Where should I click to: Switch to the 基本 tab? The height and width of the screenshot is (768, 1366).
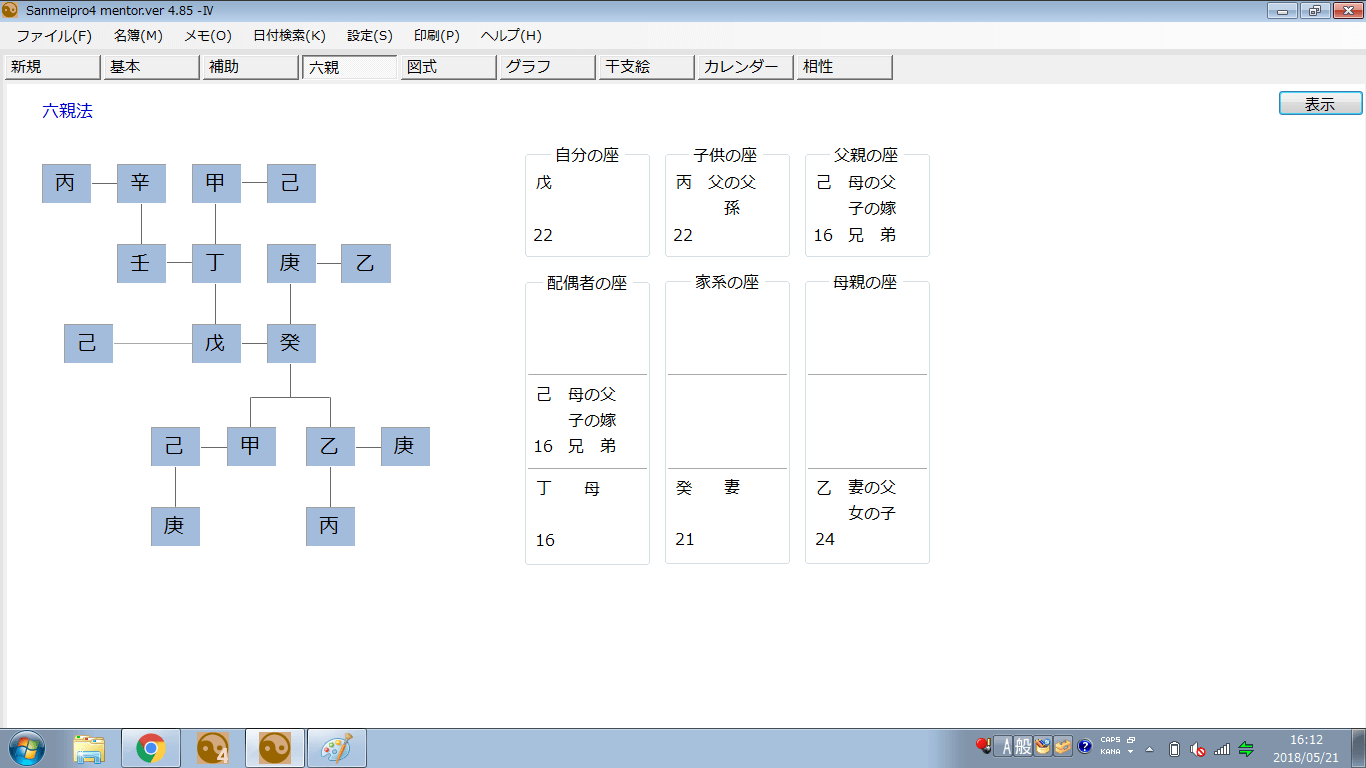click(151, 67)
